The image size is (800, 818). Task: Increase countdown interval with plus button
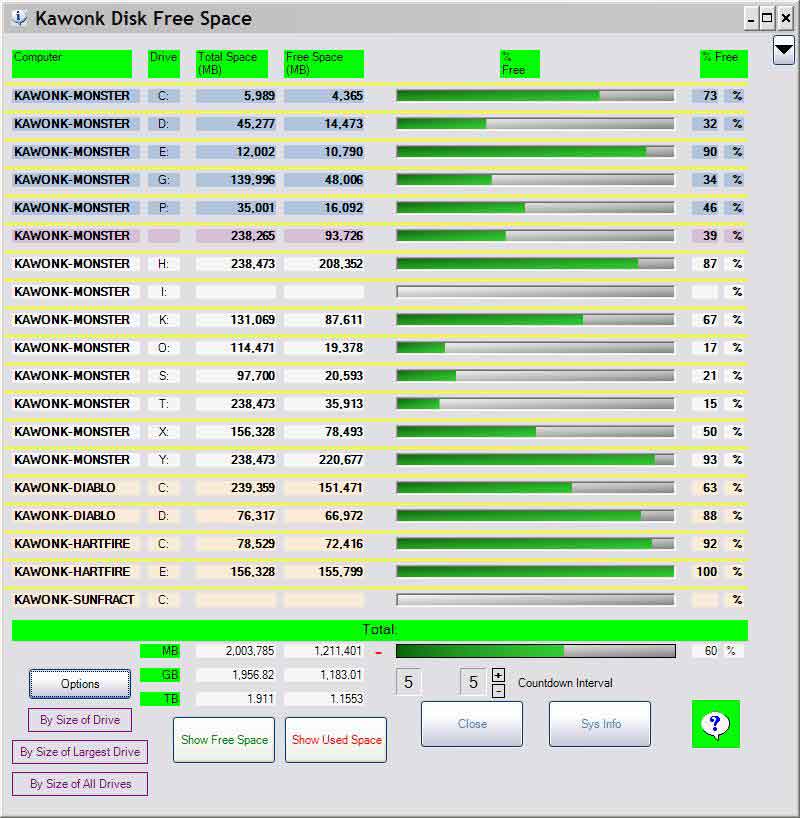tap(499, 675)
